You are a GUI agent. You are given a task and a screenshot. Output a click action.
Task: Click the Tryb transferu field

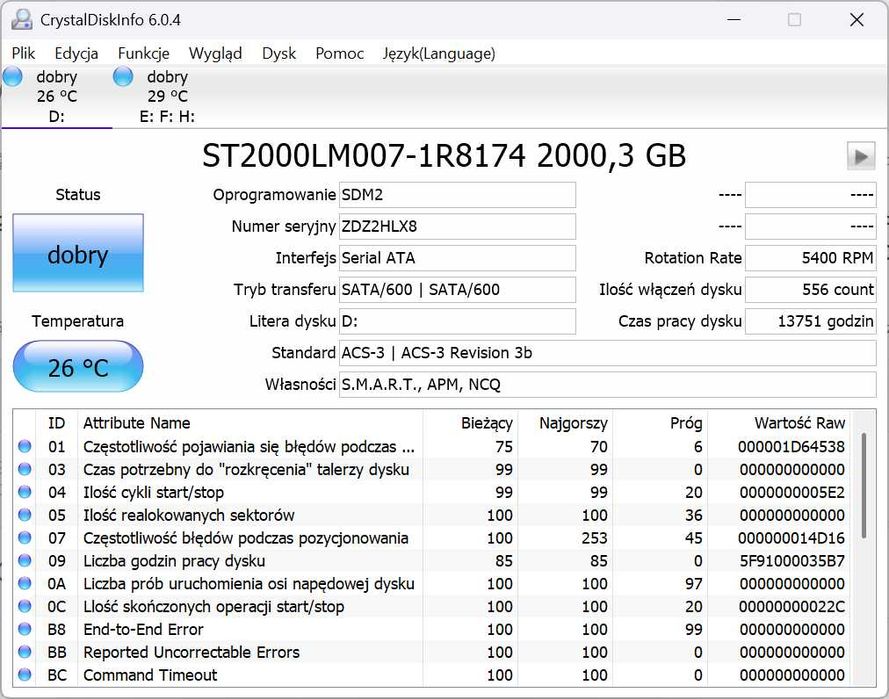(x=457, y=290)
